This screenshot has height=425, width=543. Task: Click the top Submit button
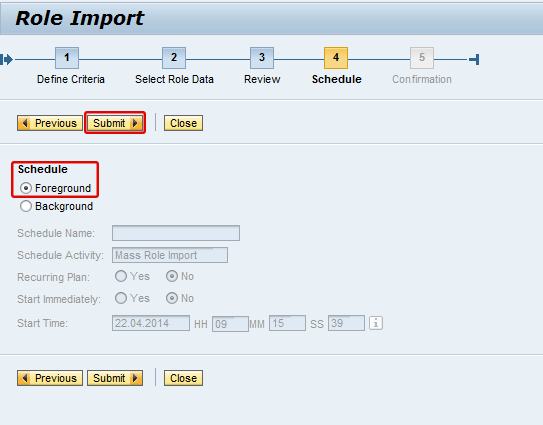click(x=115, y=123)
